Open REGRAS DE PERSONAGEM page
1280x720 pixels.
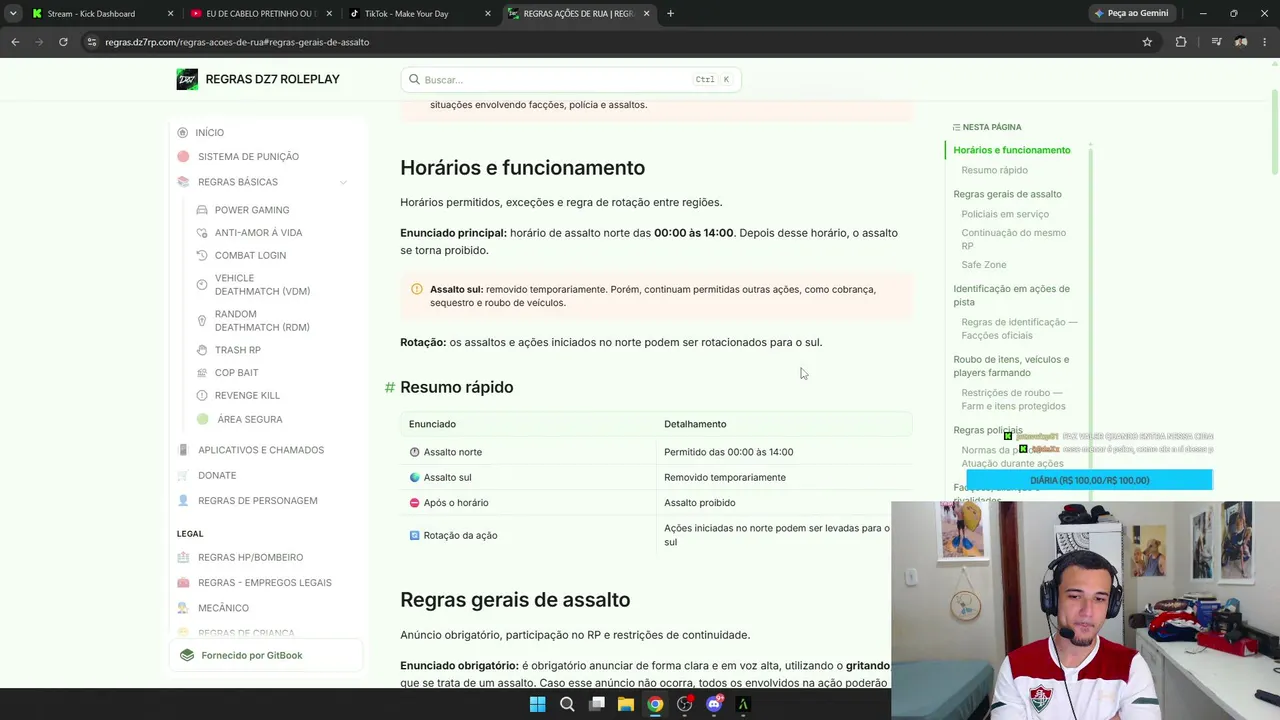pos(257,501)
